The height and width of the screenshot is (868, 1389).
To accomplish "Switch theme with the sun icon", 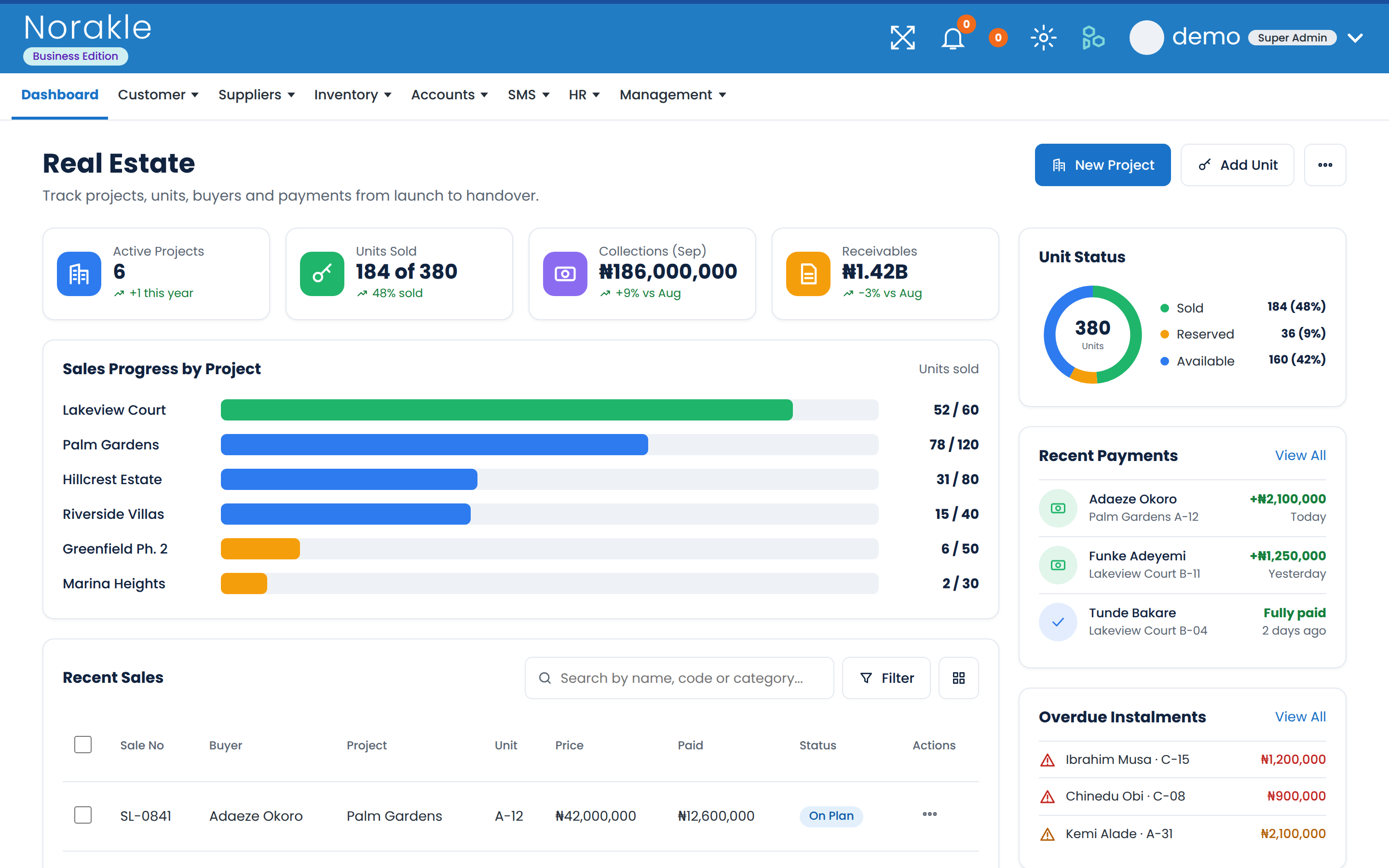I will pyautogui.click(x=1044, y=38).
